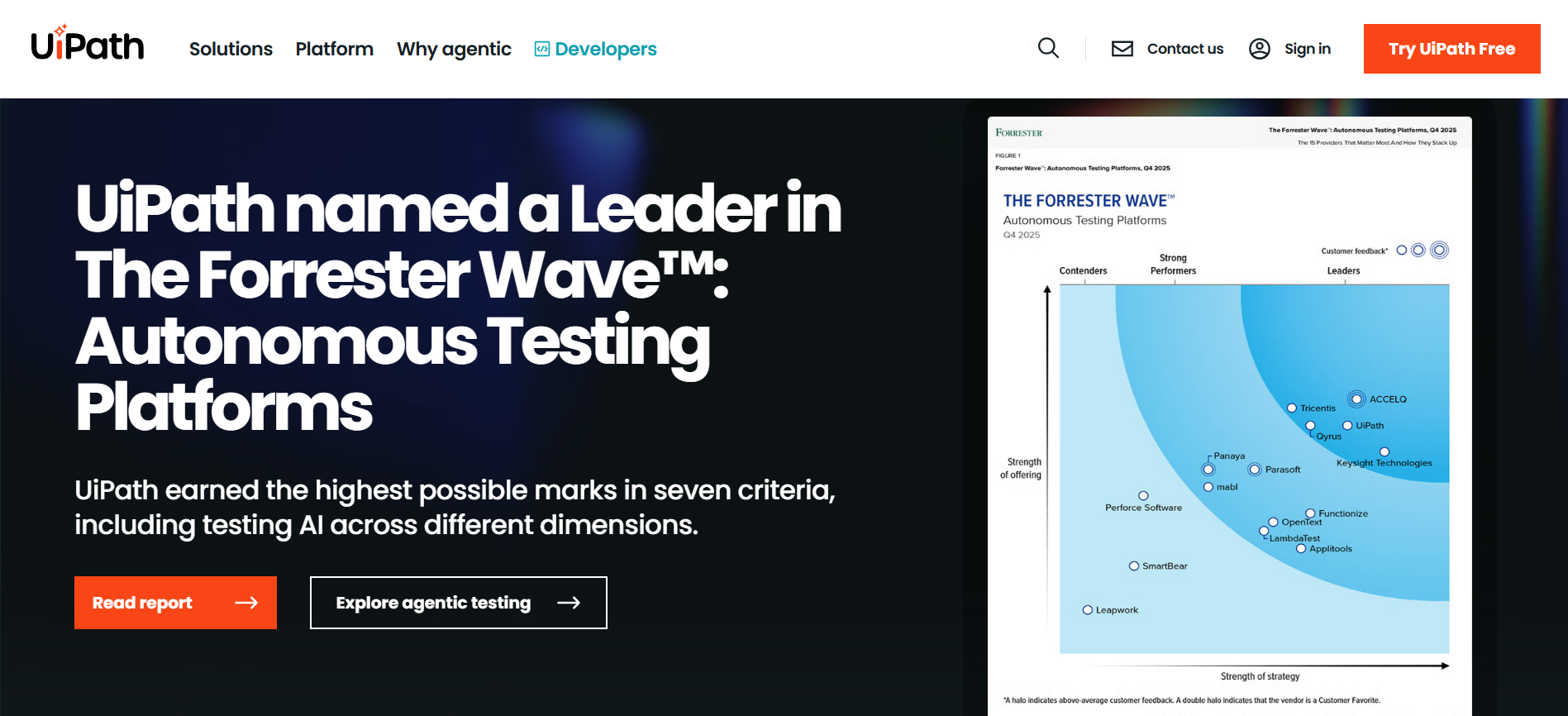
Task: Click the 'Strength of strategy' axis label
Action: point(1260,676)
